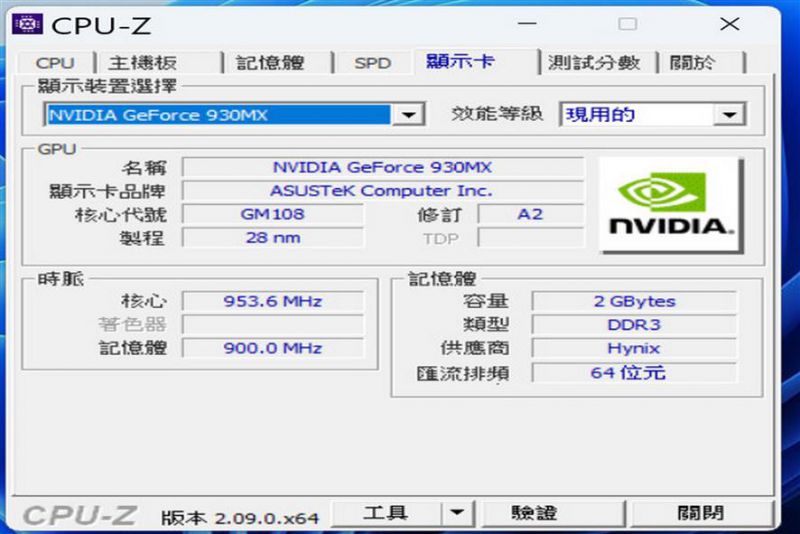Click the 953.6 MHz core clock value
The width and height of the screenshot is (800, 534).
point(272,301)
